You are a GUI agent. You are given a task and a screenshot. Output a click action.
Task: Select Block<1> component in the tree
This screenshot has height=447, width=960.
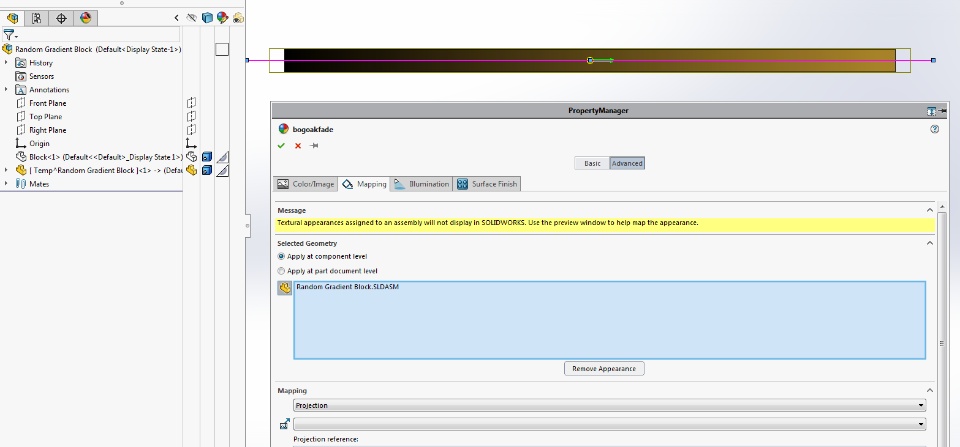105,157
